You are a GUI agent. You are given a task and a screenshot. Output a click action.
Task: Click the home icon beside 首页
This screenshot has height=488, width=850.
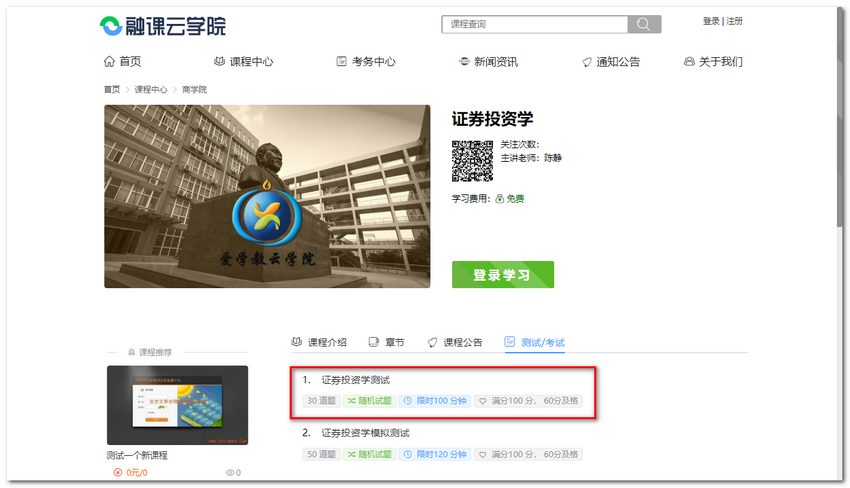click(110, 62)
